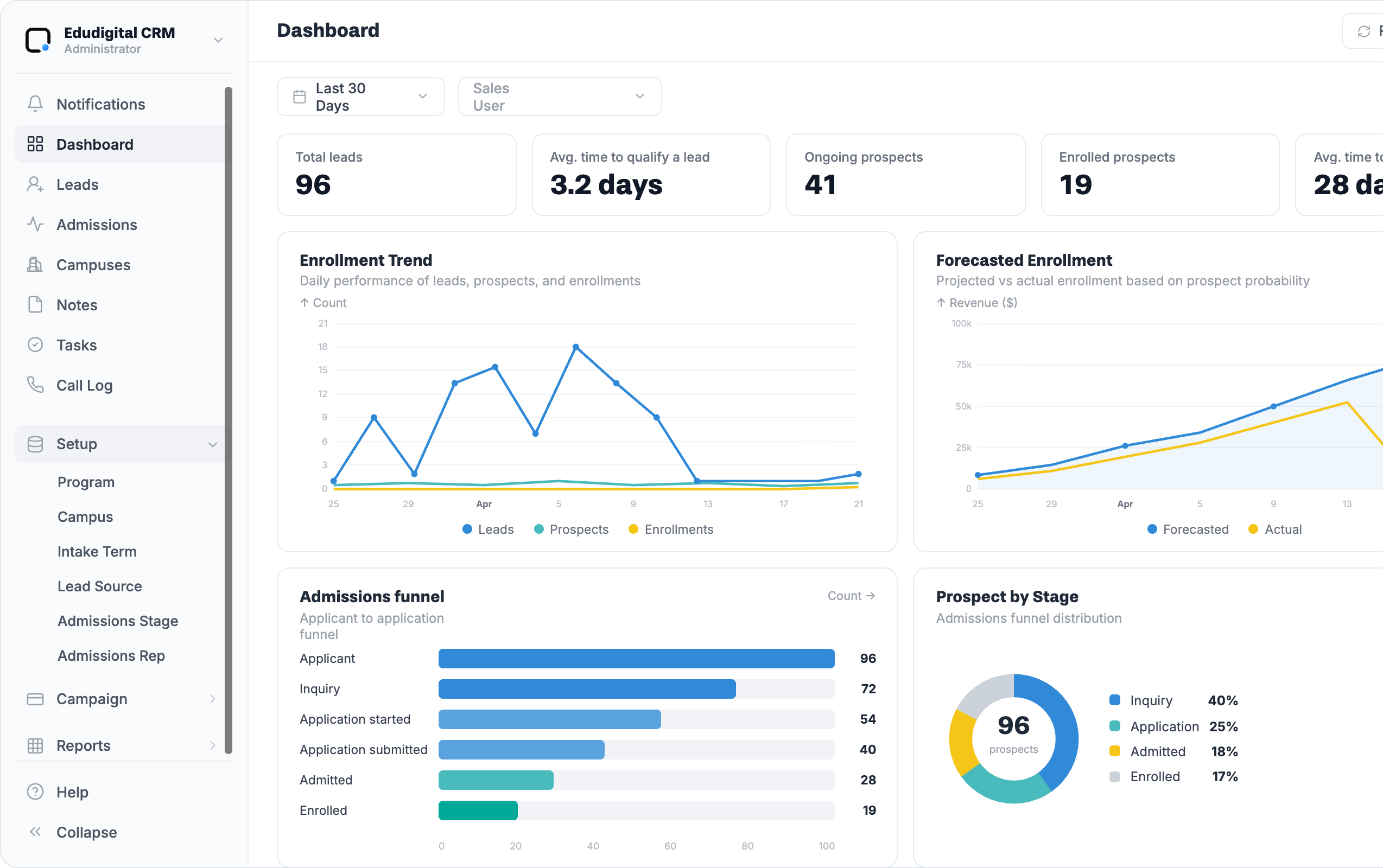1383x868 pixels.
Task: Click the Leads person-plus icon
Action: 35,184
